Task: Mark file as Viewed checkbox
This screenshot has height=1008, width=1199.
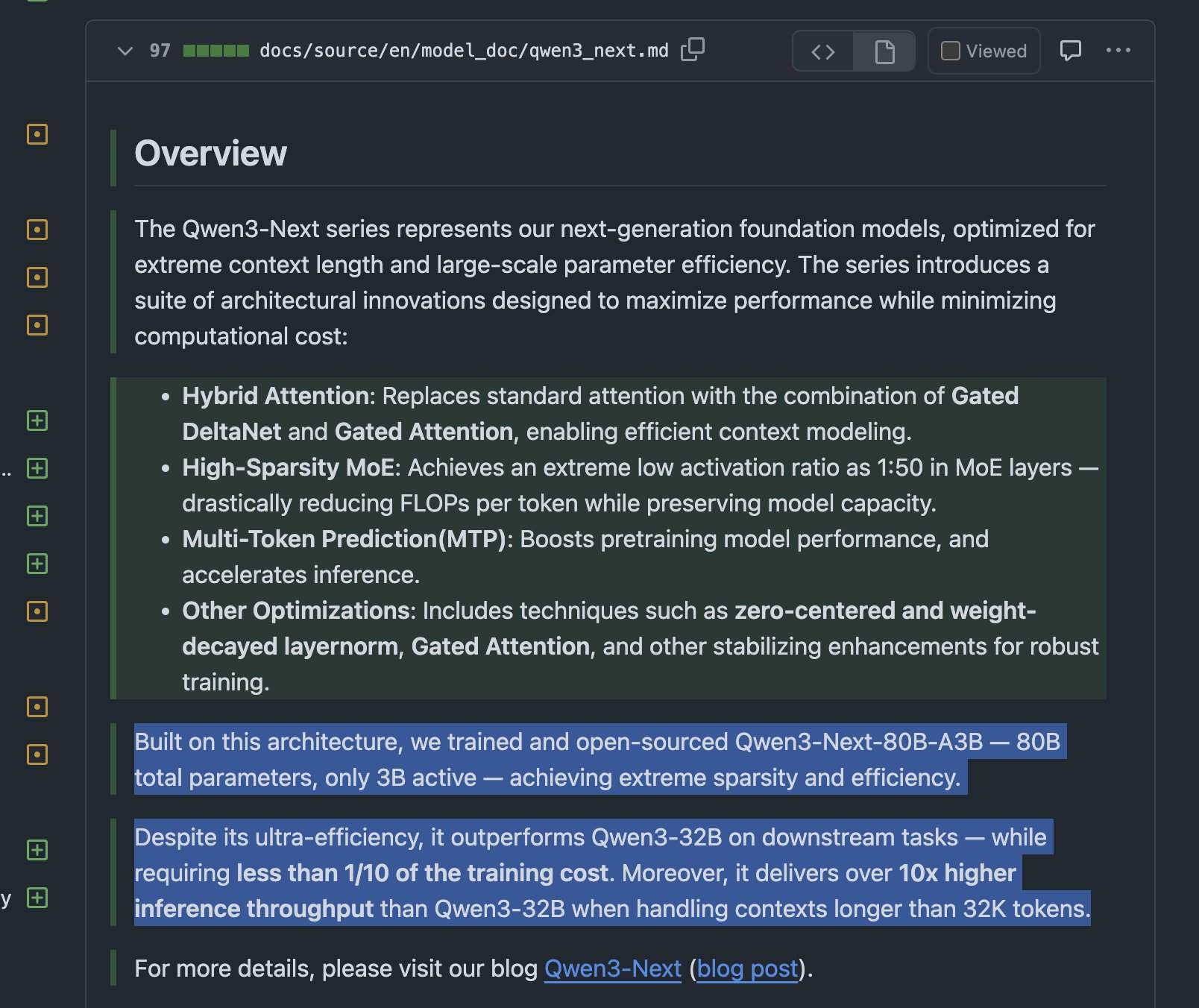Action: coord(950,51)
